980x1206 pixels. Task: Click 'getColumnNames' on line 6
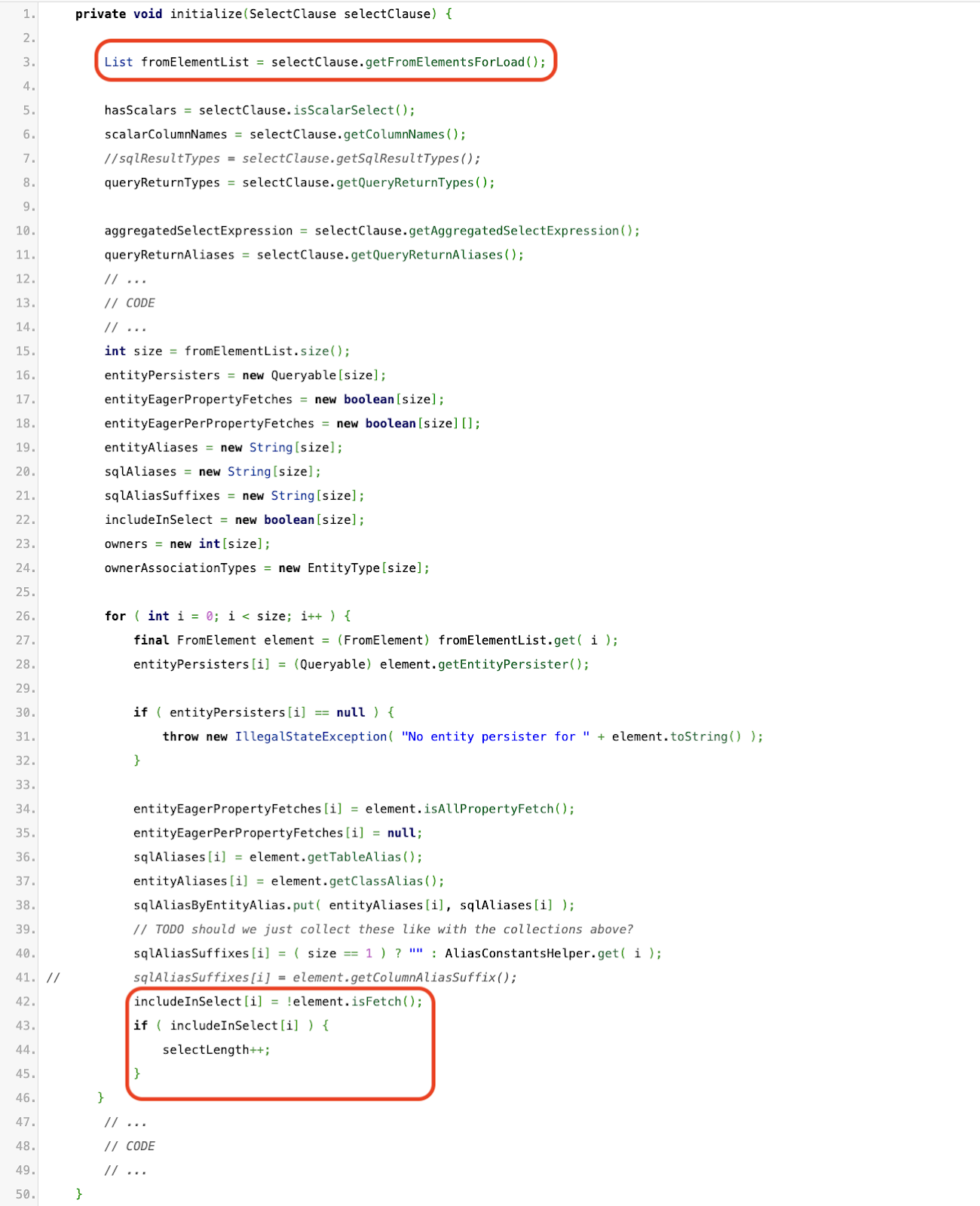pyautogui.click(x=394, y=134)
